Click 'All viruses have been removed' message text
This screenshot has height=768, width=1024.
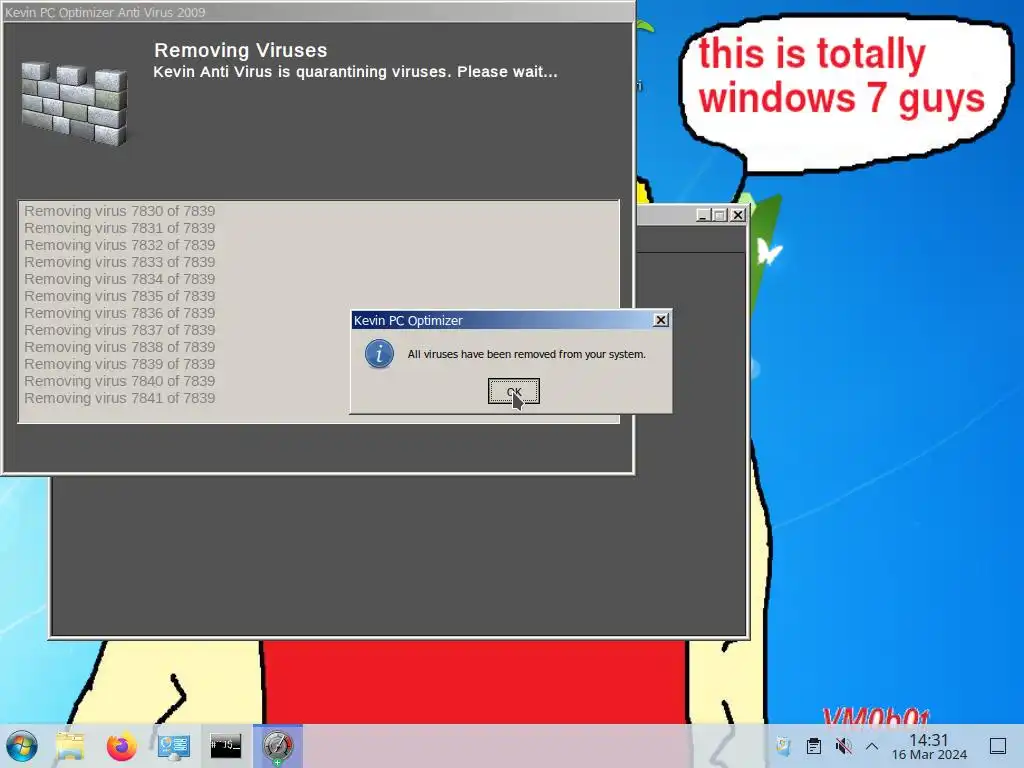(x=526, y=354)
